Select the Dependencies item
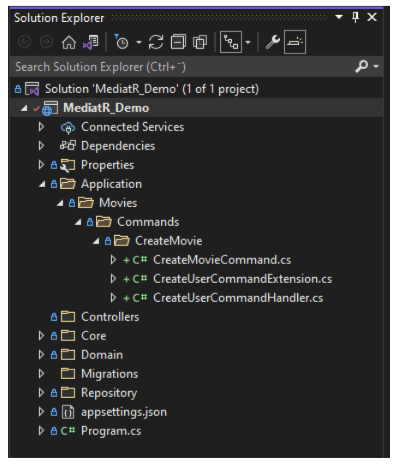 pos(118,146)
